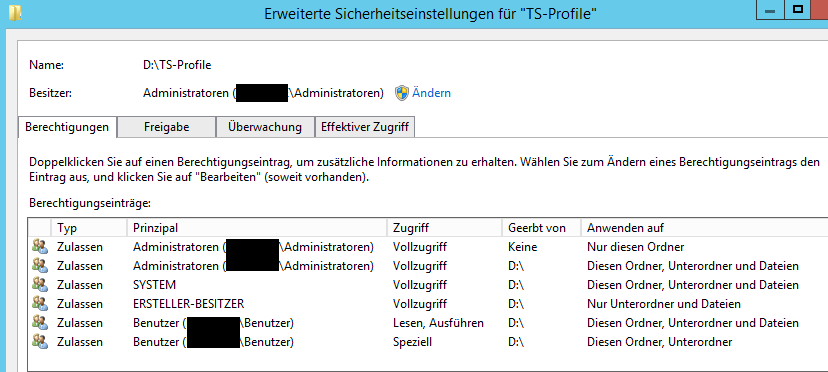Click group icon of Benutzer Speziell entry
Screen dimensions: 828x372
40,342
